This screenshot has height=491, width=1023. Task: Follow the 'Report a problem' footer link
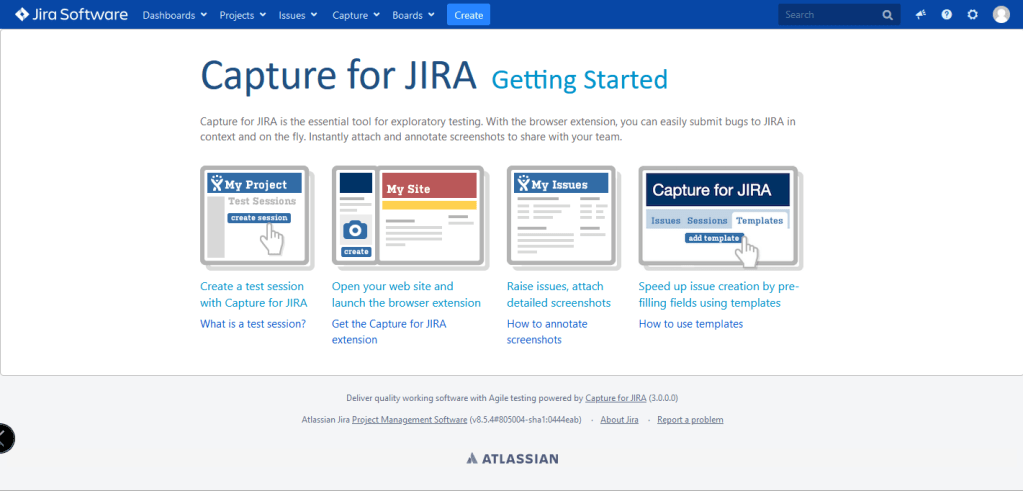point(690,420)
